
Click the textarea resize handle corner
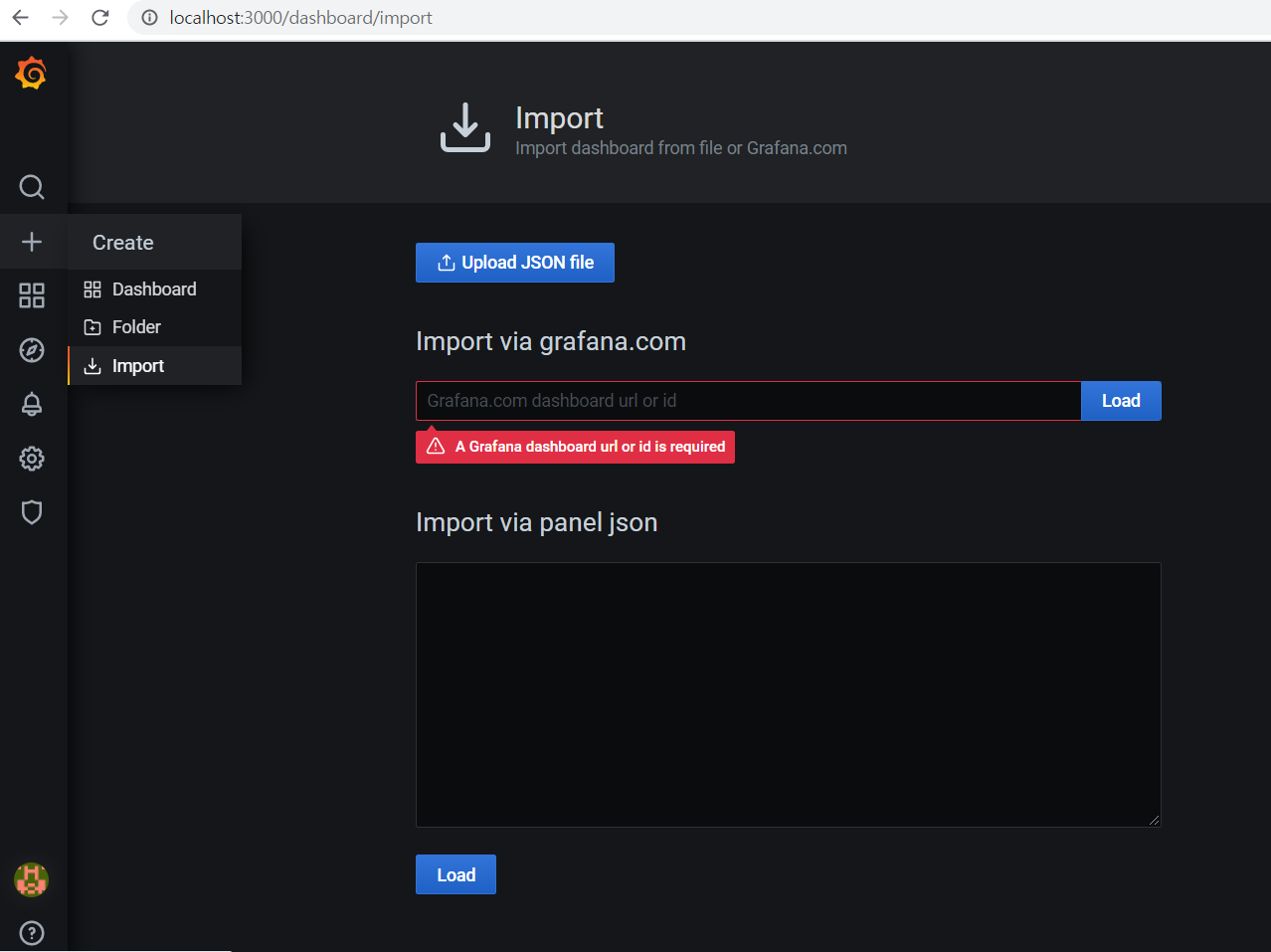click(x=1154, y=820)
